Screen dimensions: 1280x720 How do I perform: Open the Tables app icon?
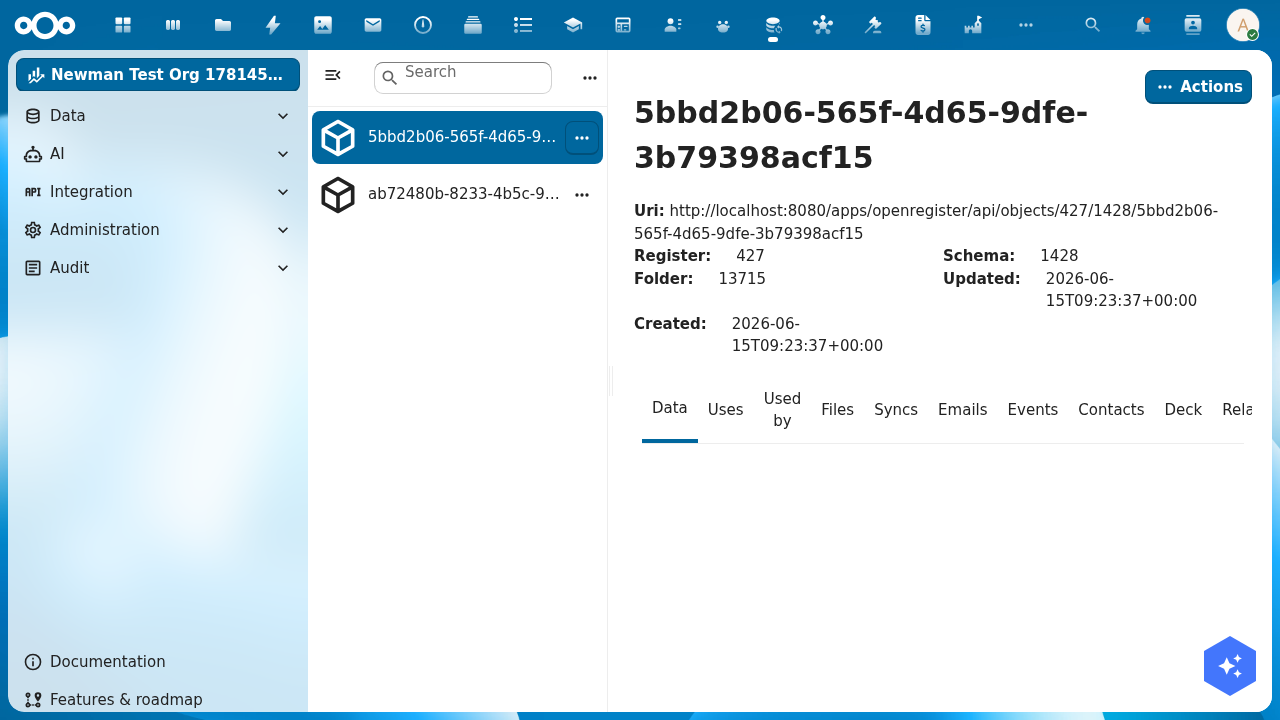tap(623, 25)
